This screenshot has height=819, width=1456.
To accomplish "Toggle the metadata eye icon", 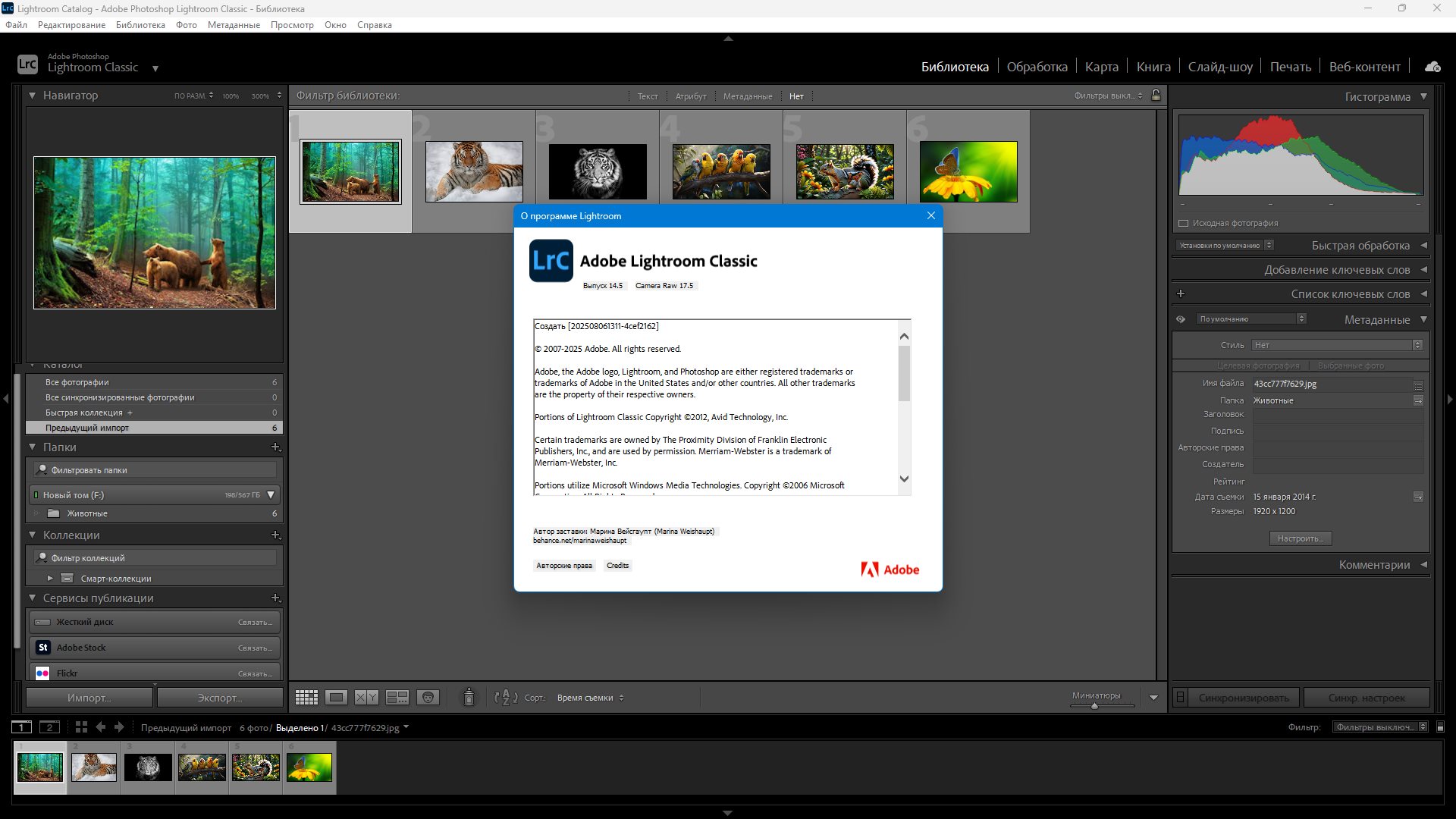I will [x=1181, y=319].
